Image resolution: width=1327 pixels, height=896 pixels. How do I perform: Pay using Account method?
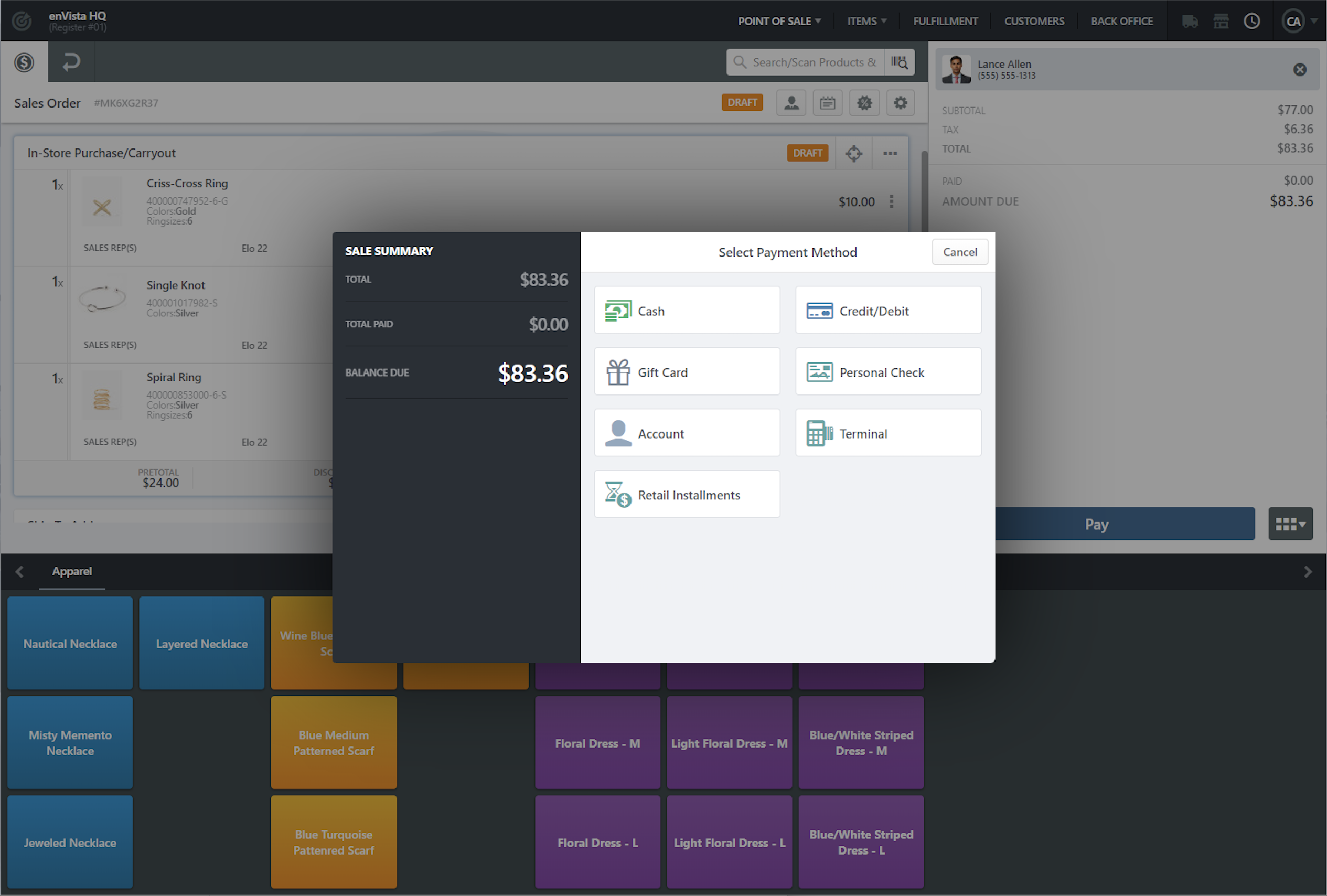pyautogui.click(x=687, y=433)
